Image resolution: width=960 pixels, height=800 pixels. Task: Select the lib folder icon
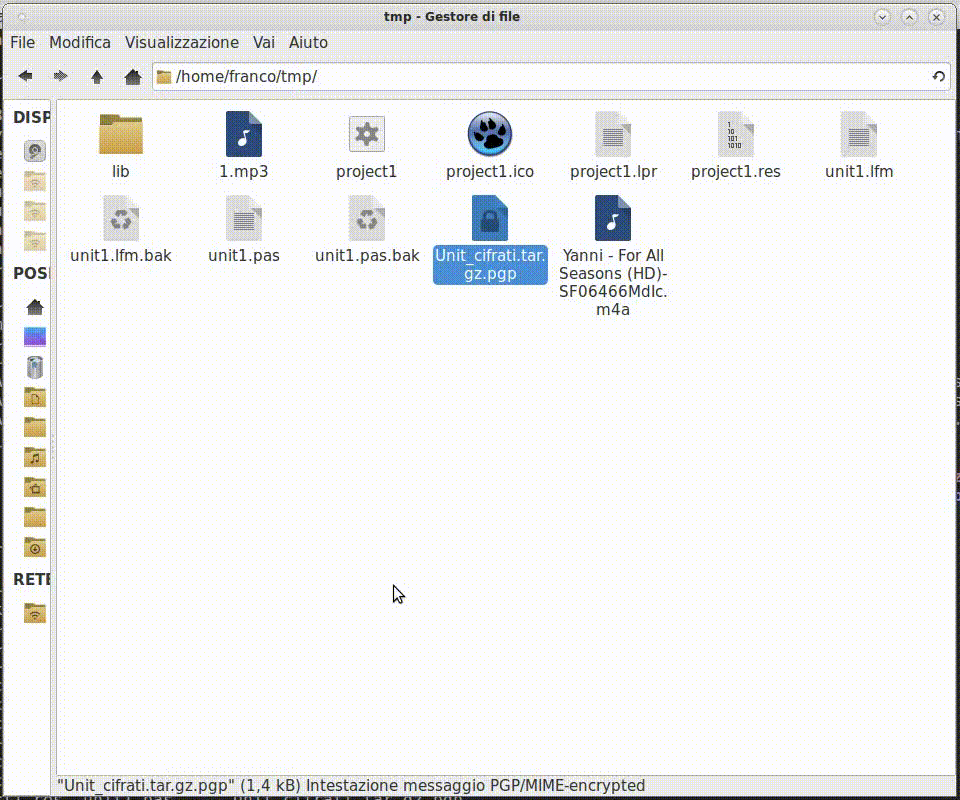[x=121, y=134]
